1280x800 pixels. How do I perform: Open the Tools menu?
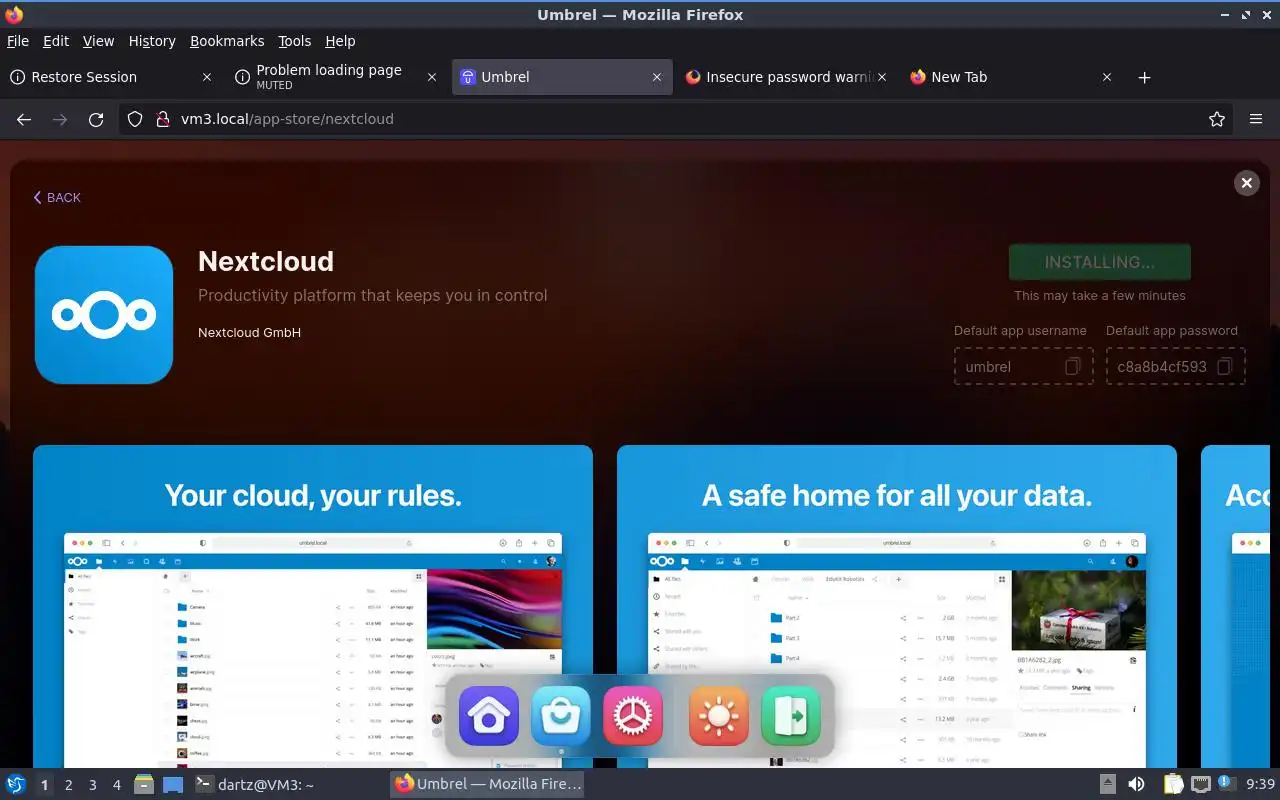click(x=295, y=41)
